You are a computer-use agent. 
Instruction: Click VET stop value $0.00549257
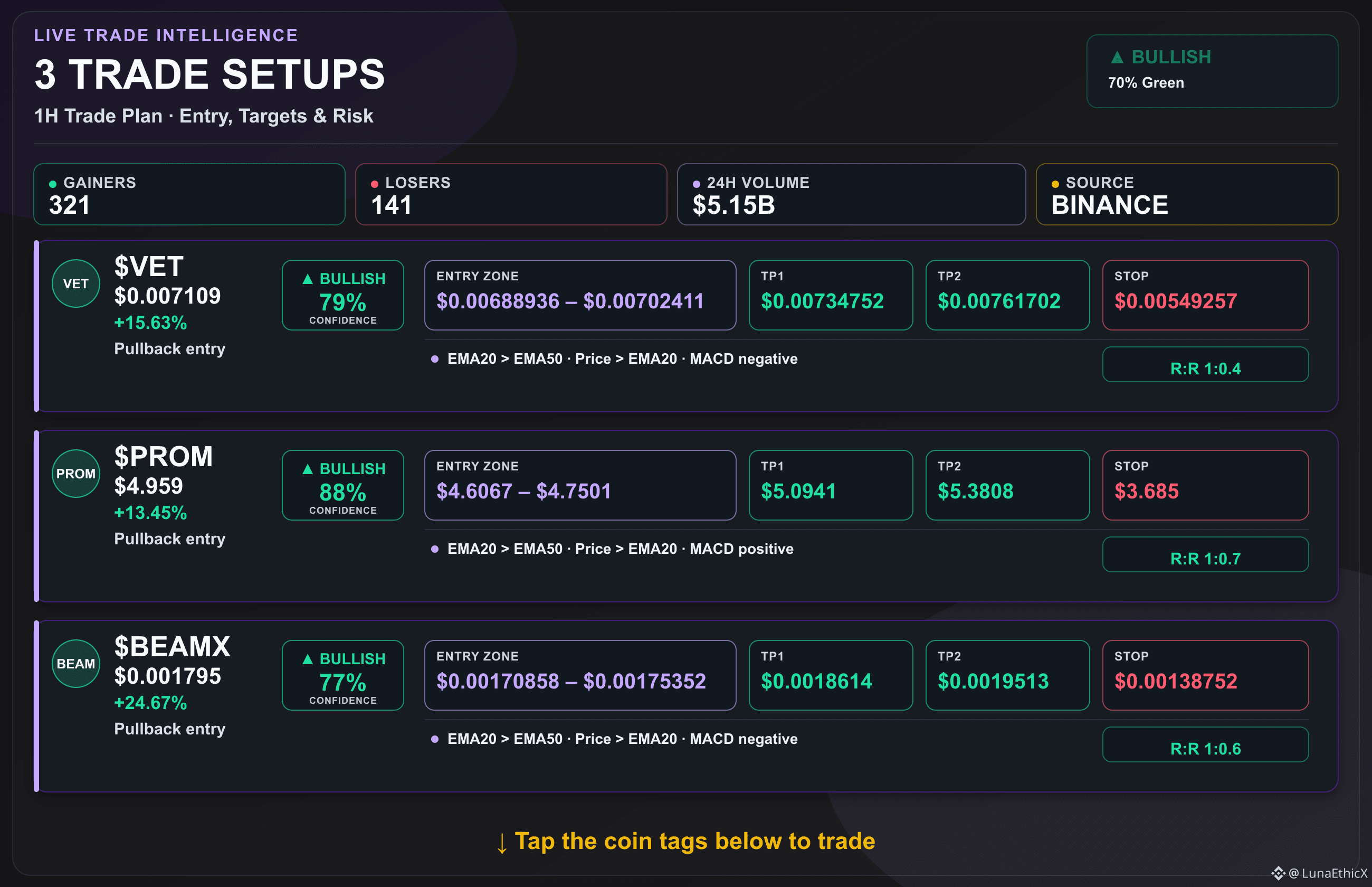click(x=1176, y=301)
